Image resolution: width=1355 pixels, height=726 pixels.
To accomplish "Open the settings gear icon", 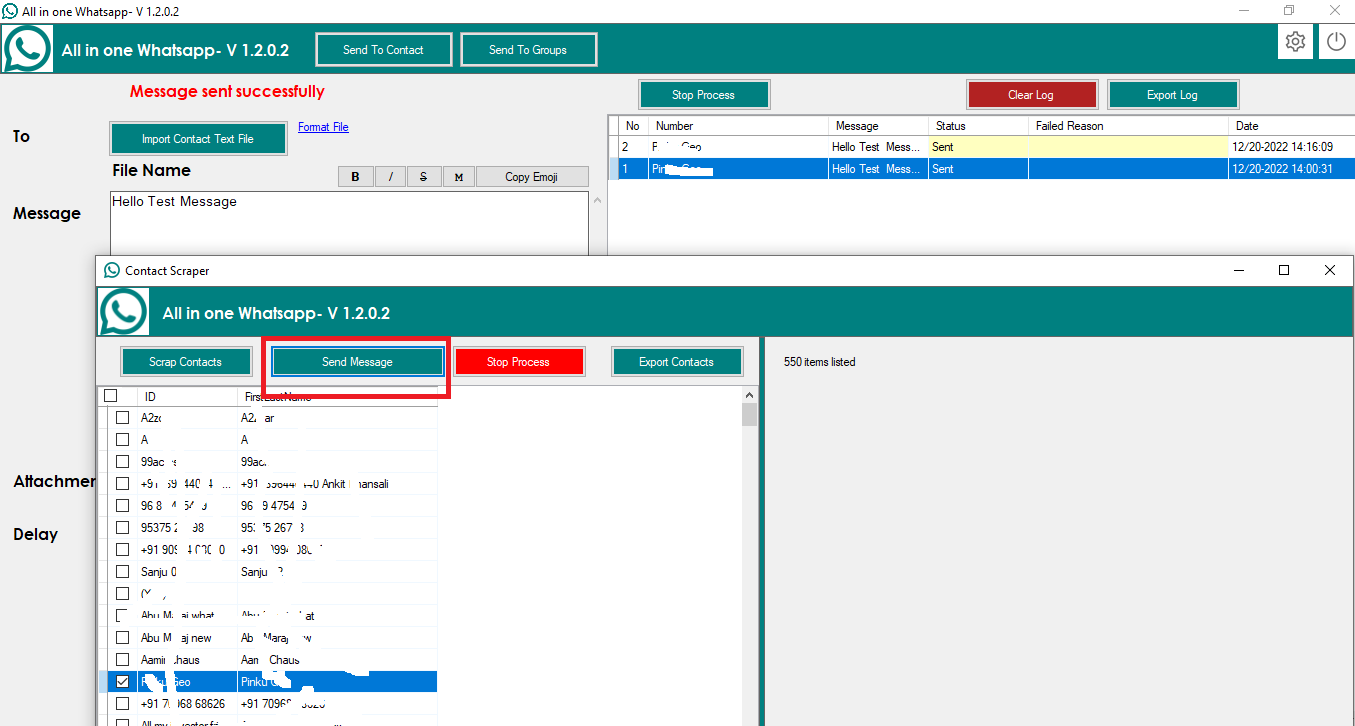I will tap(1295, 42).
